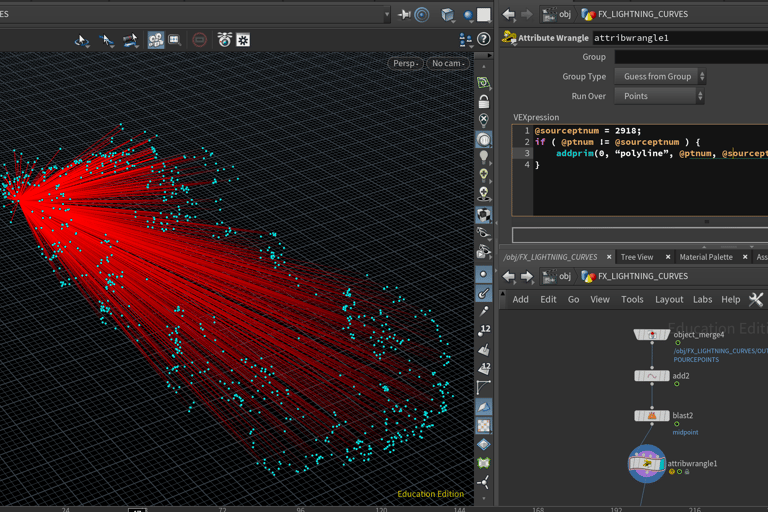Open viewport help button
The width and height of the screenshot is (768, 512).
pos(483,39)
